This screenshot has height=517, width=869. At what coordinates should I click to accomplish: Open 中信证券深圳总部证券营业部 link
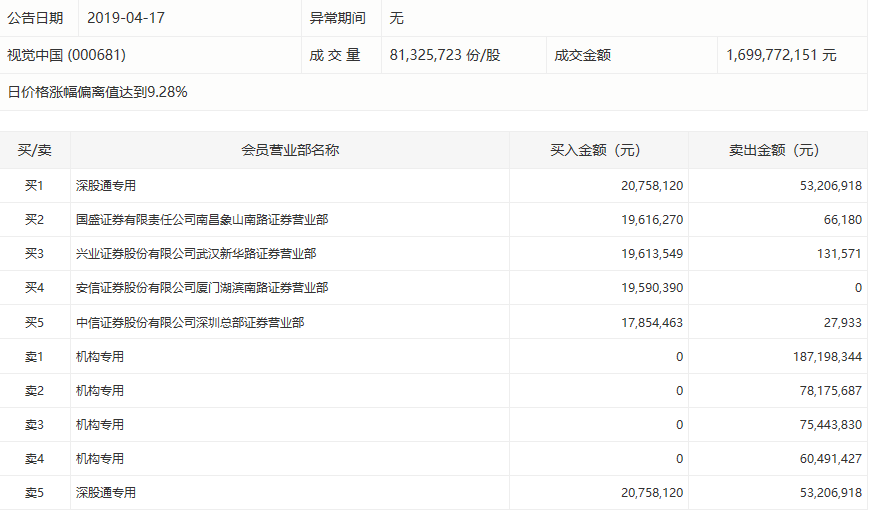click(x=190, y=322)
